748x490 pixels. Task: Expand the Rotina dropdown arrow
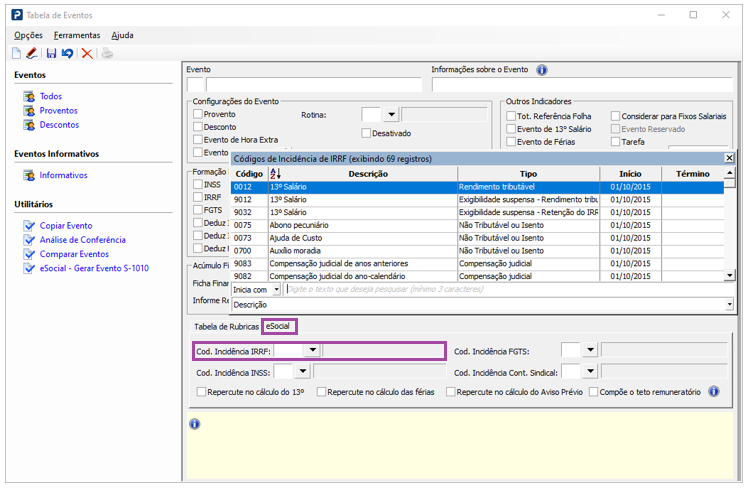(x=391, y=115)
